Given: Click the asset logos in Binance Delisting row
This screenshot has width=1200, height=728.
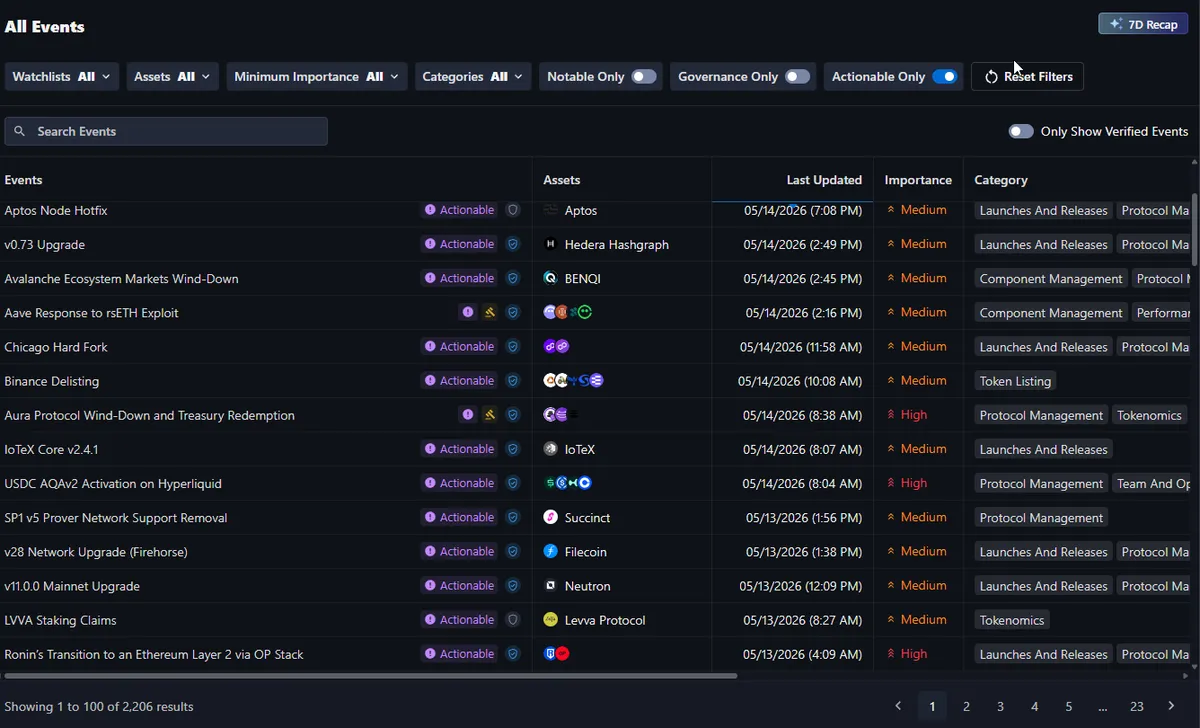Looking at the screenshot, I should (x=573, y=381).
